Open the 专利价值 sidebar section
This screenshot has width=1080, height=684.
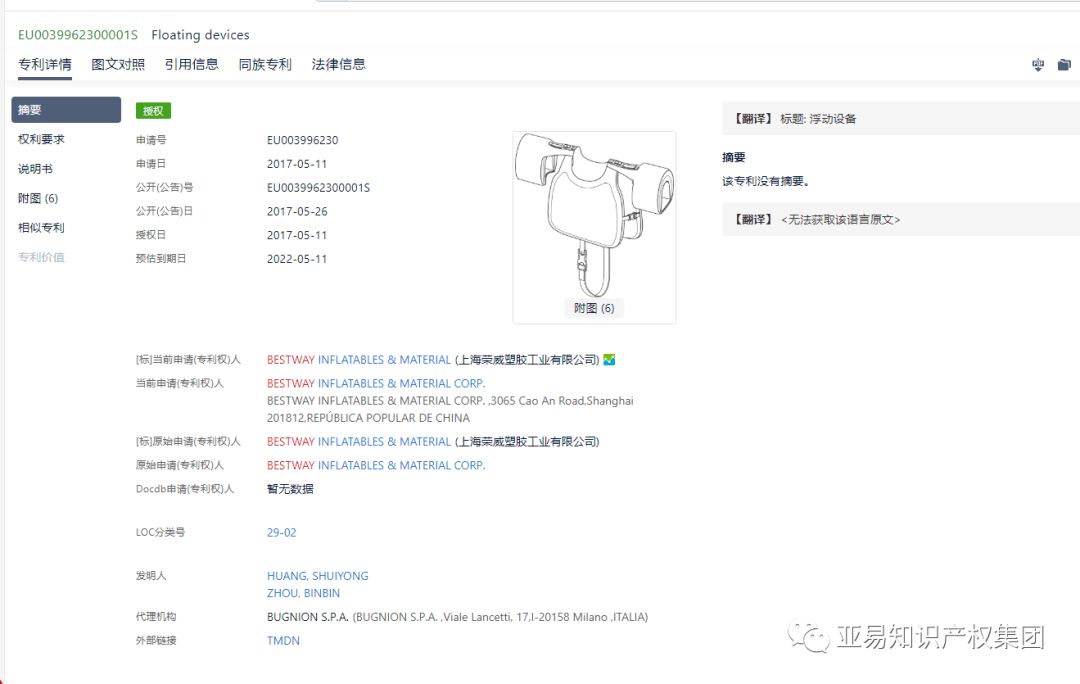click(x=41, y=256)
